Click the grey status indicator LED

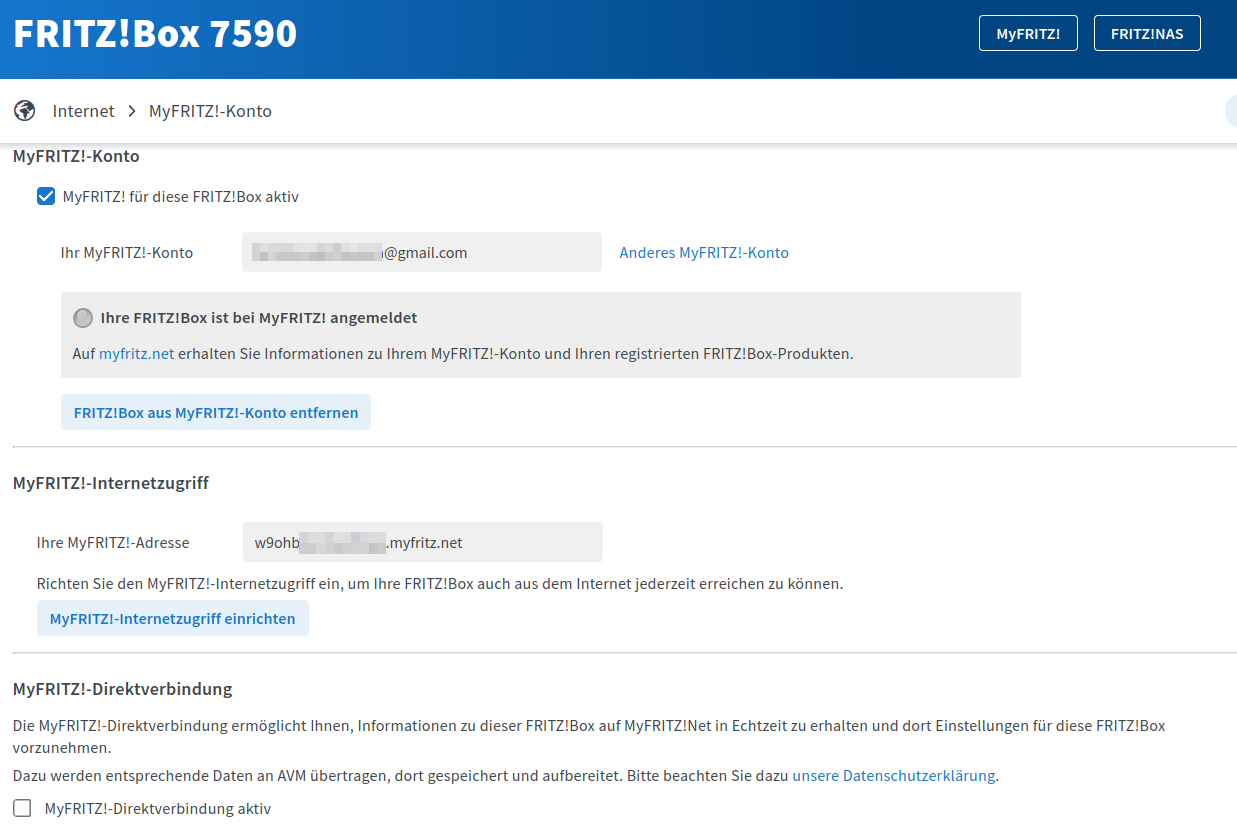tap(83, 318)
